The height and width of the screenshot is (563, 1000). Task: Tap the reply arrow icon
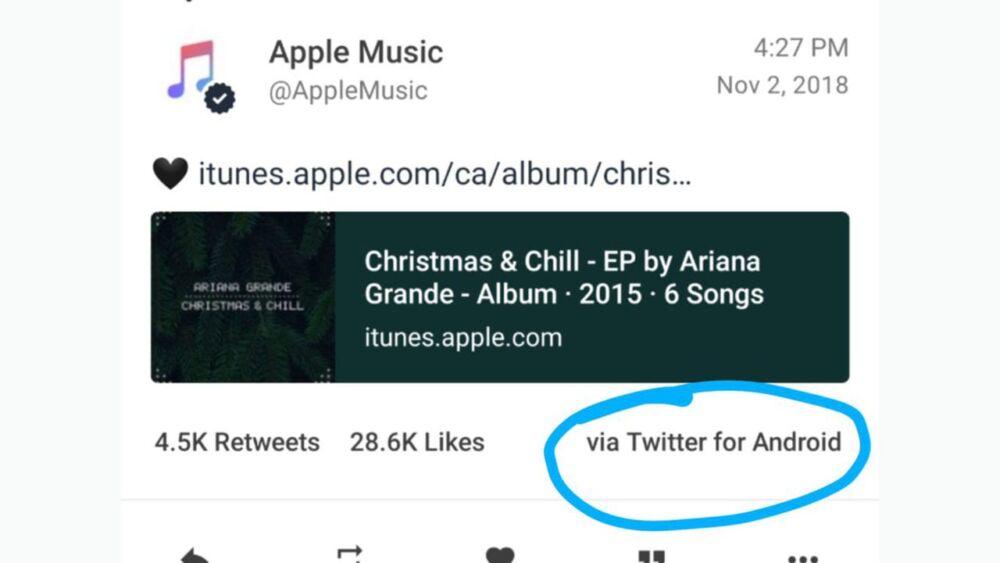pos(193,555)
